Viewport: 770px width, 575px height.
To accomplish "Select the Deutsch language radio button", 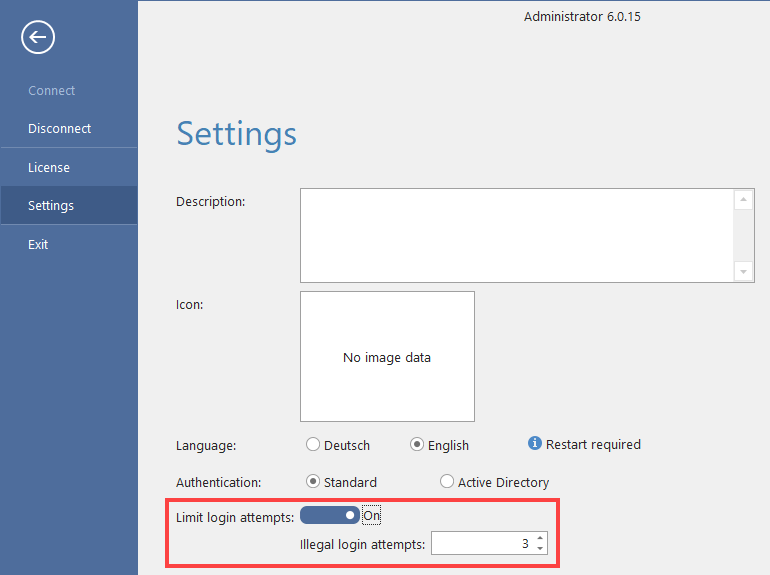I will 313,445.
